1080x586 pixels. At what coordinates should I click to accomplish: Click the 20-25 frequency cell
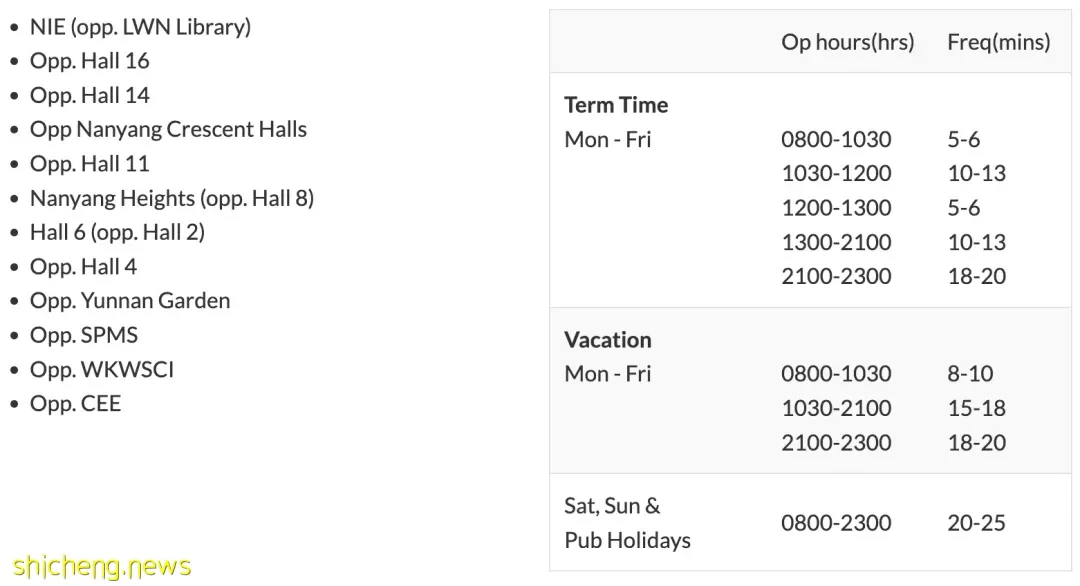click(x=976, y=523)
